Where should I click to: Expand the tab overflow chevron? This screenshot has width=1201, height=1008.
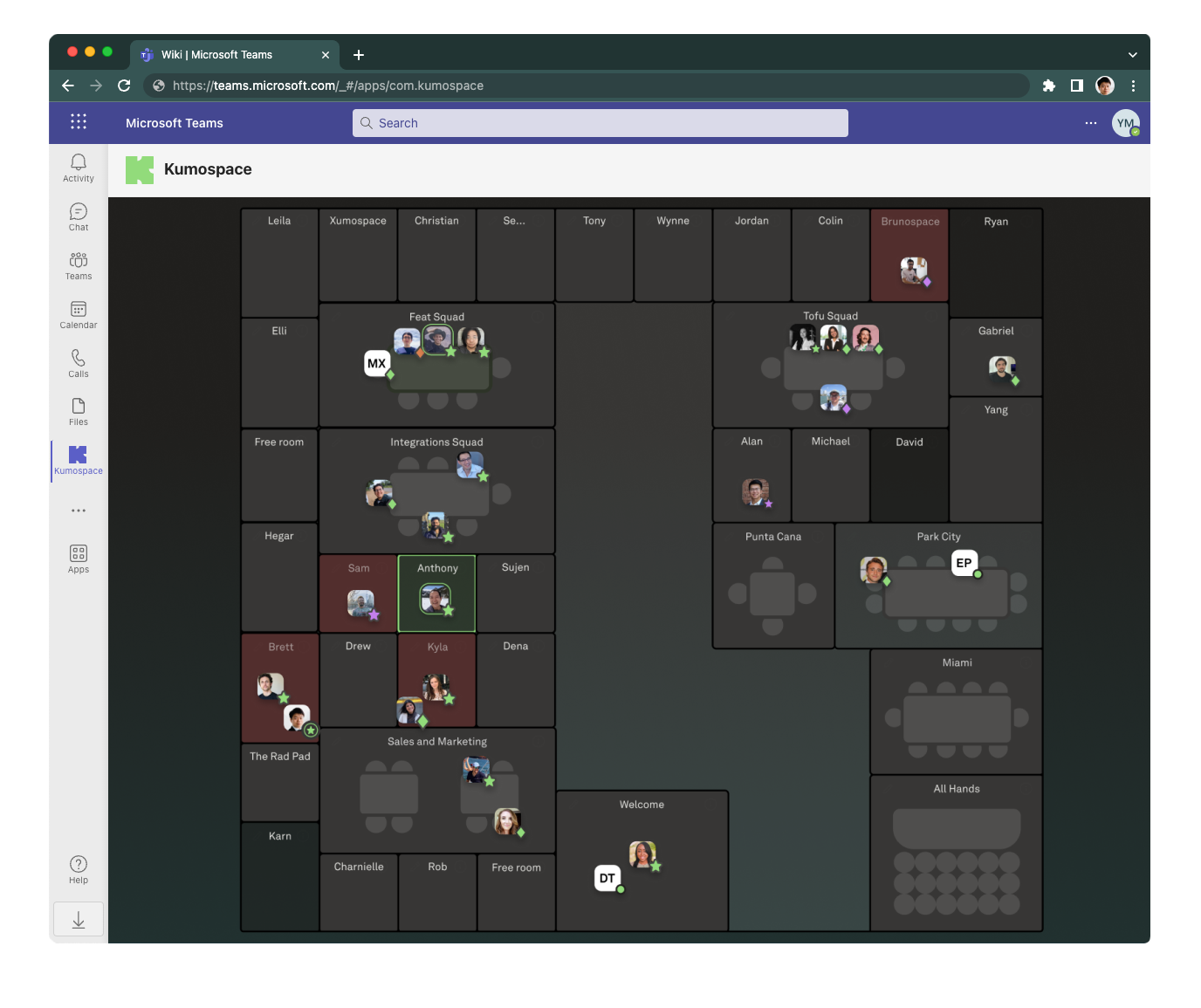pos(1132,54)
